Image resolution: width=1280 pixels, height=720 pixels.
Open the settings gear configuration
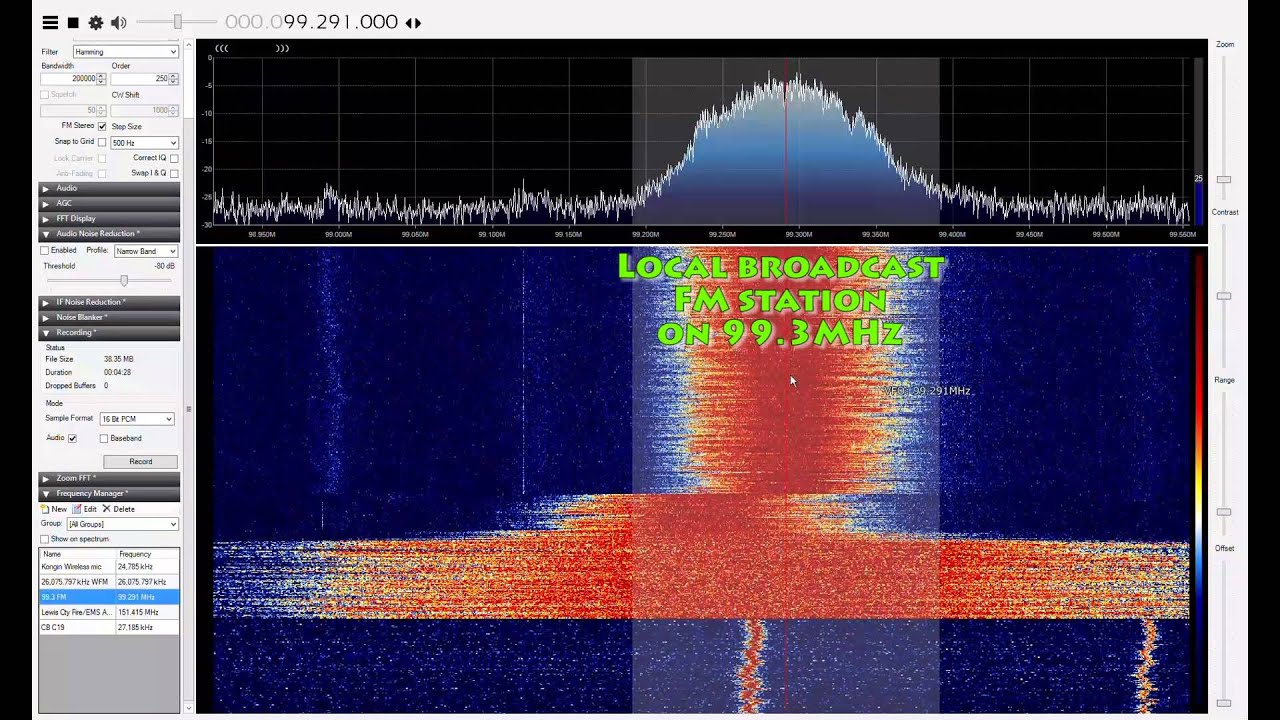[x=96, y=22]
